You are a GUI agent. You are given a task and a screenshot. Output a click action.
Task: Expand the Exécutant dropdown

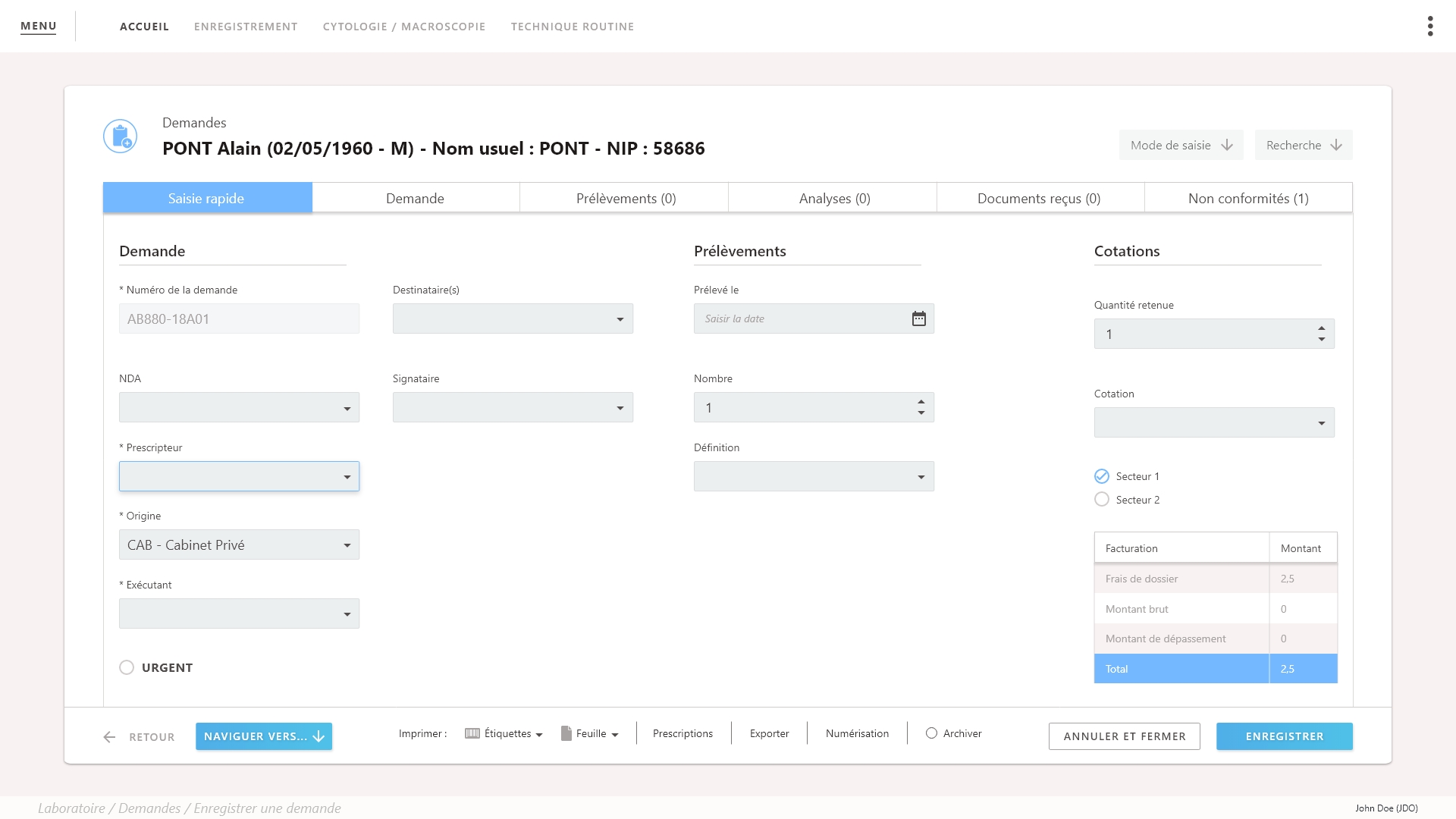[x=239, y=613]
